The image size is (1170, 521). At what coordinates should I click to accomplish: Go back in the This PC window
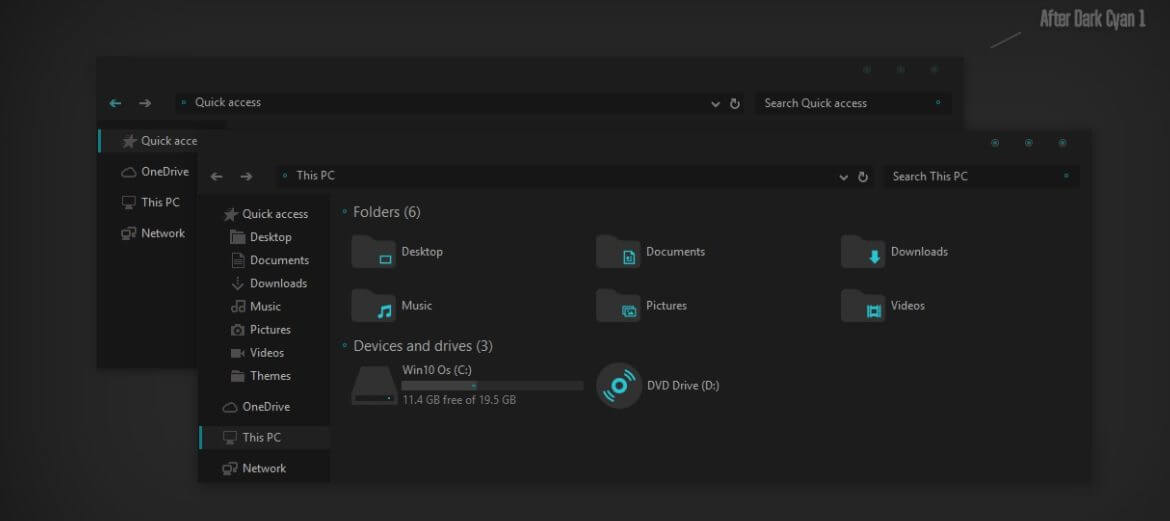(x=216, y=177)
